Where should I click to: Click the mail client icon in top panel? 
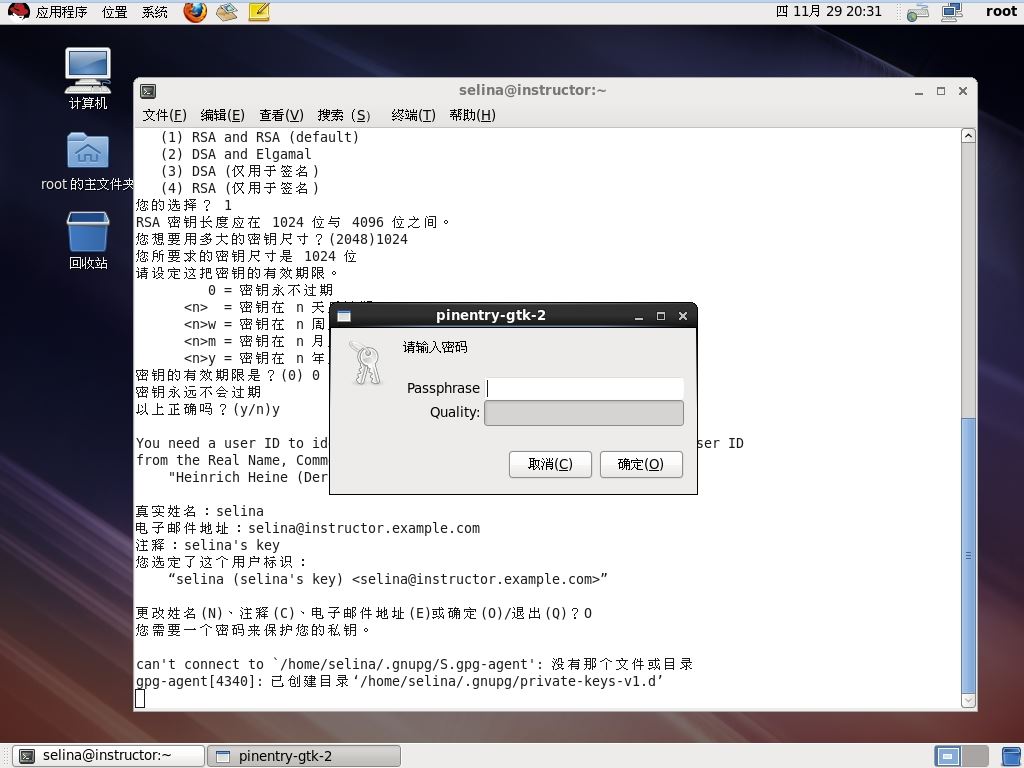point(227,12)
